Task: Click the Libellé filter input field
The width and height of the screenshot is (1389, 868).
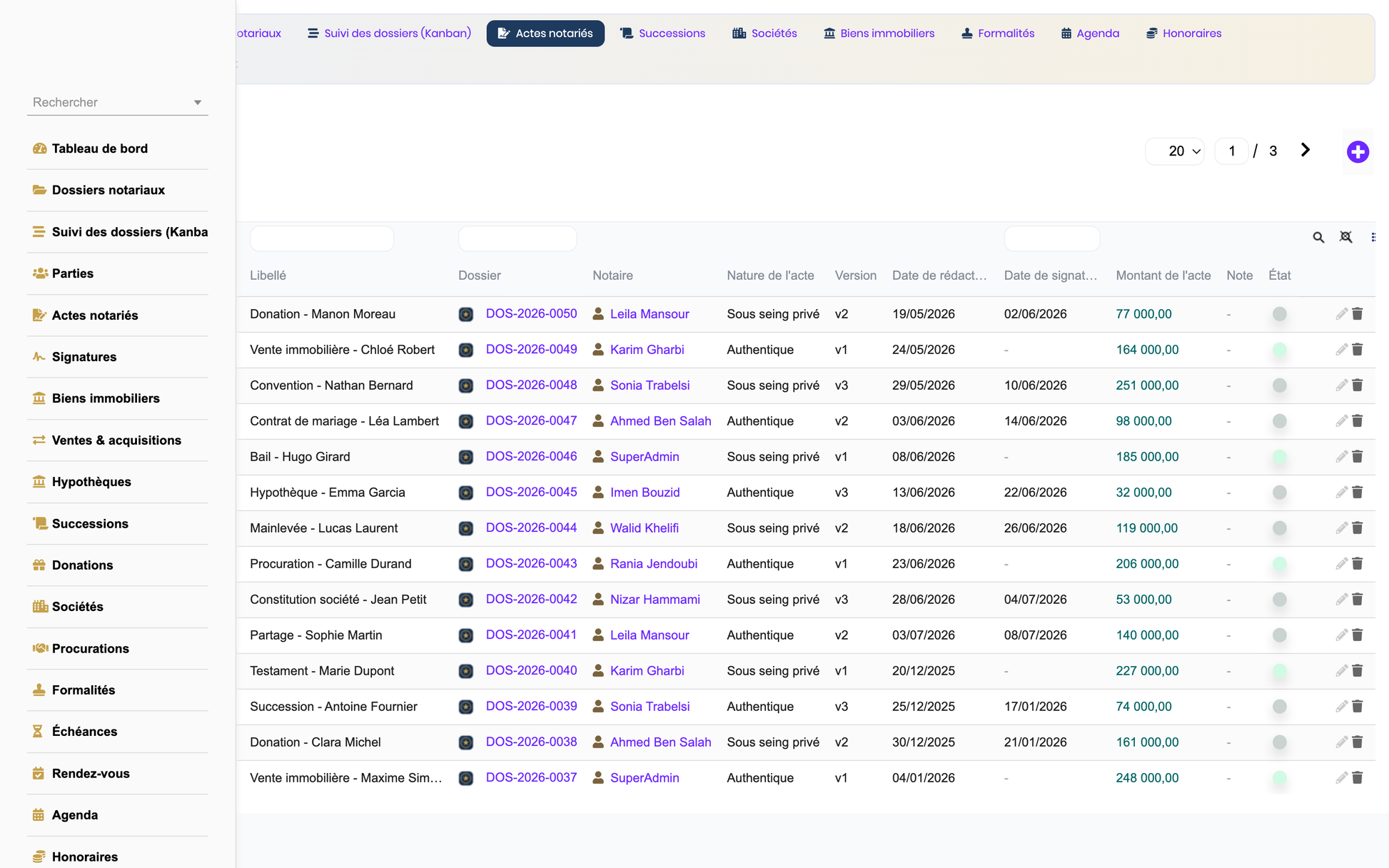Action: (322, 238)
